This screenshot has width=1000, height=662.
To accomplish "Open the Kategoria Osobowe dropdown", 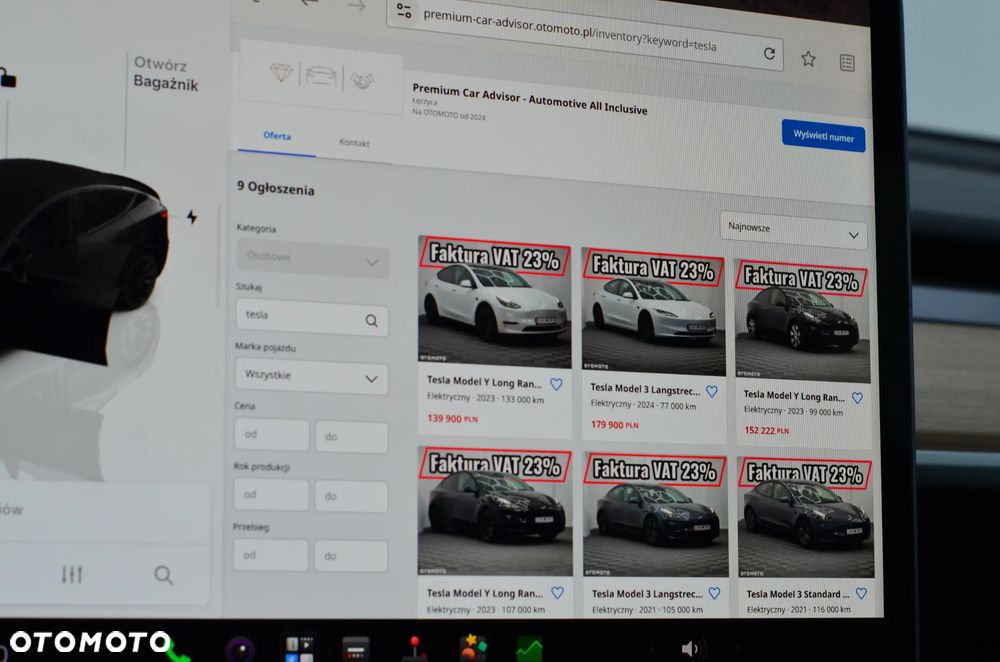I will pos(312,259).
